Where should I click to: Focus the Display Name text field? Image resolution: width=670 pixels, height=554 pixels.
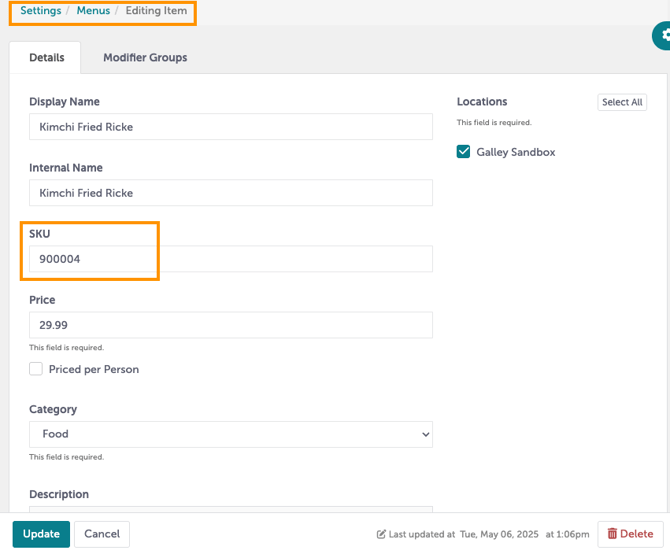tap(231, 127)
